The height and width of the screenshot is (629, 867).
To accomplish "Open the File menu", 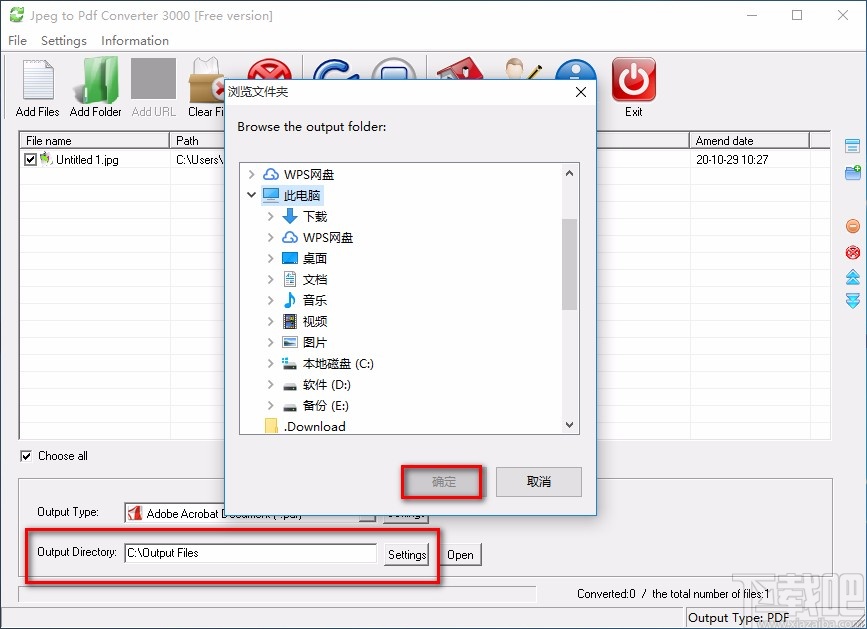I will click(16, 41).
